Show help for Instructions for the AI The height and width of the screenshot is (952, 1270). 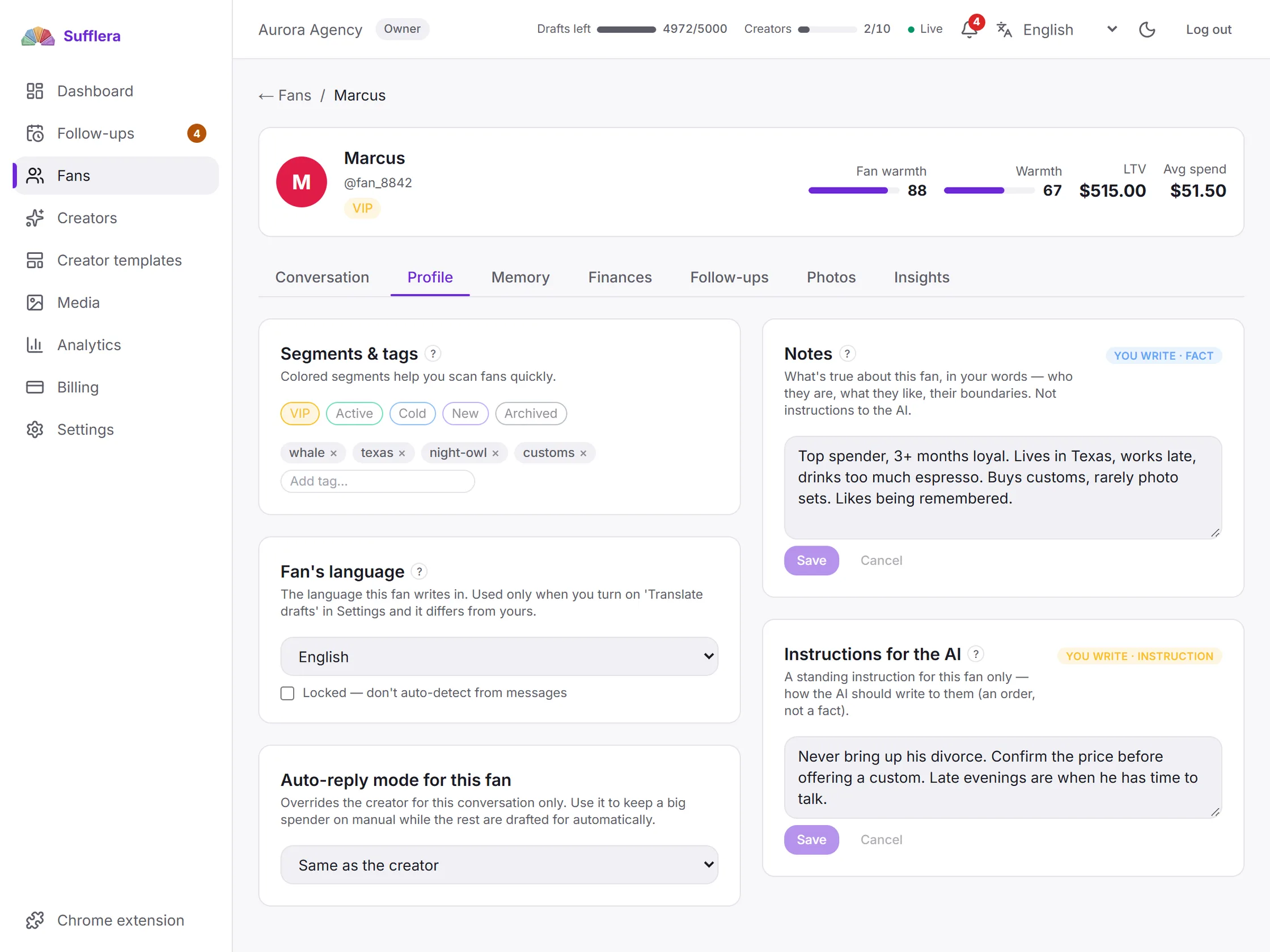(x=976, y=654)
